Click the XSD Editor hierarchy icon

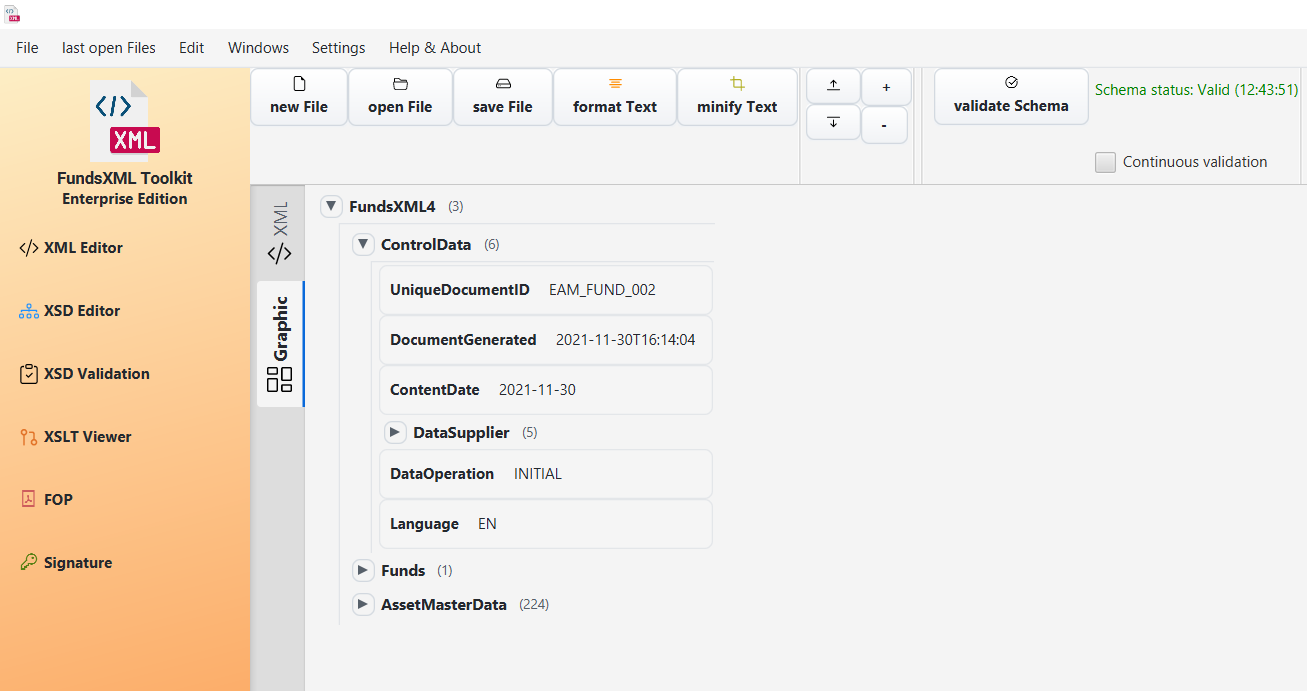tap(29, 311)
